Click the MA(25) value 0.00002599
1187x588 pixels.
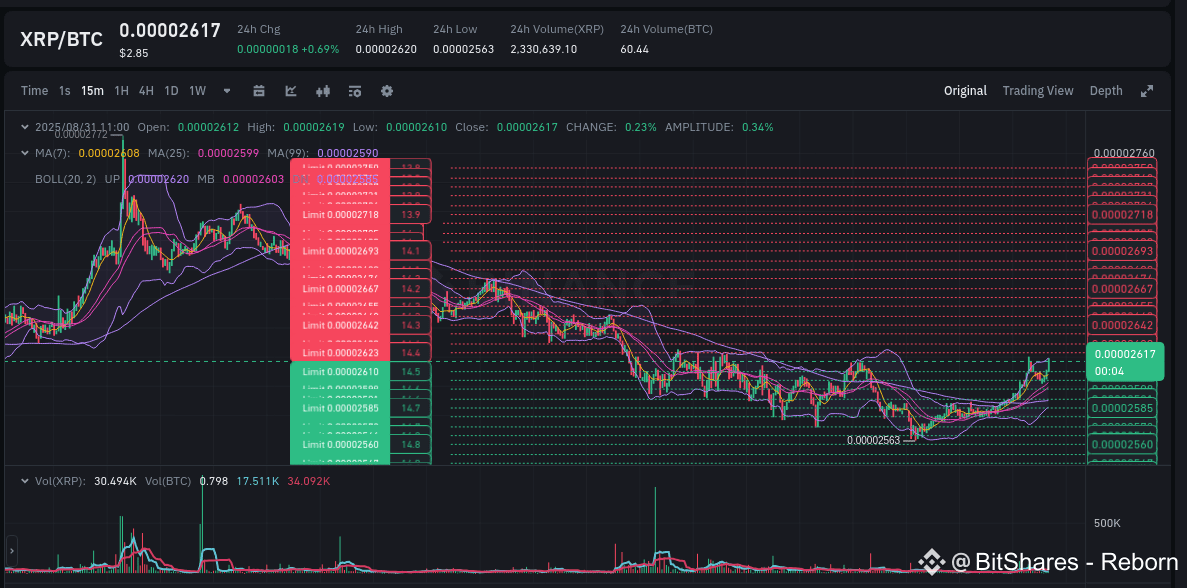(229, 153)
